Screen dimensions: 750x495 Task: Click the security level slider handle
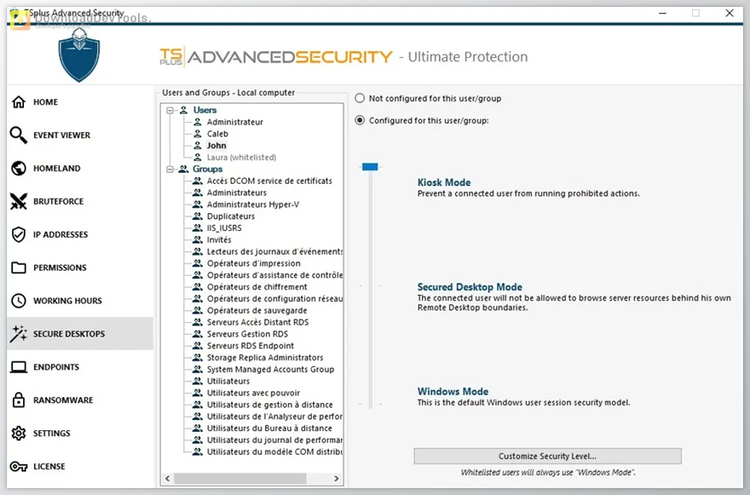[x=370, y=166]
